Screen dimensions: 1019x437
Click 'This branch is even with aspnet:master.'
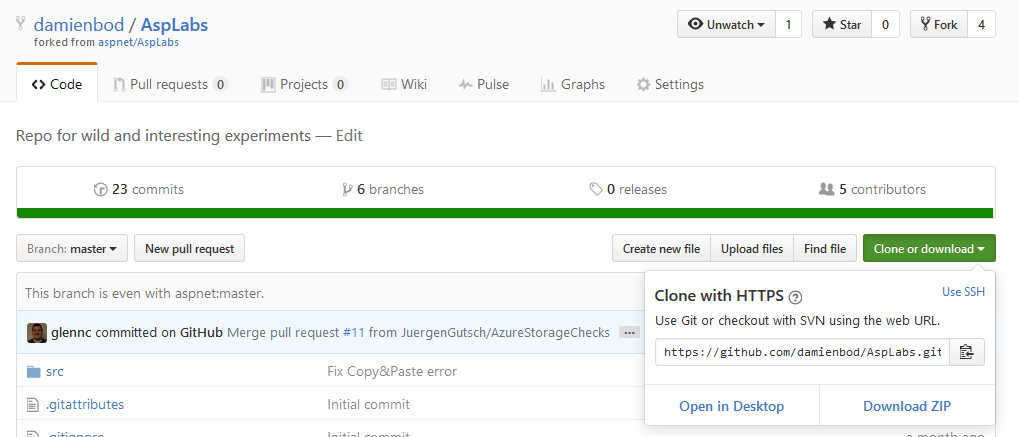[x=145, y=293]
